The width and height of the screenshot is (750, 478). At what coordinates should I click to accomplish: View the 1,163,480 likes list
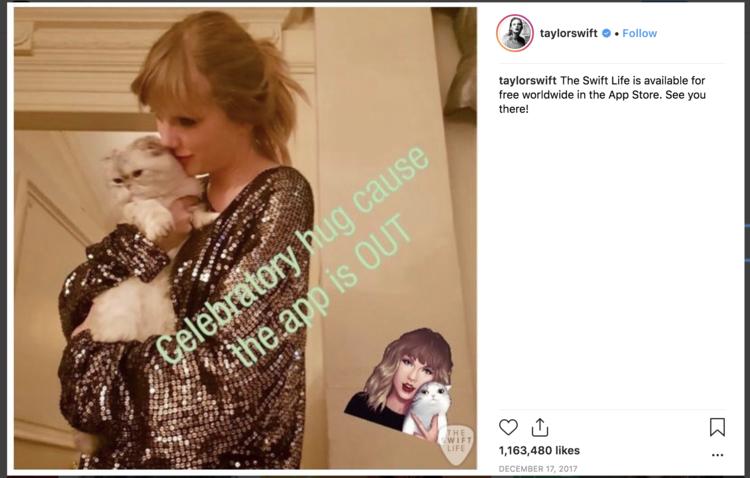tap(539, 450)
